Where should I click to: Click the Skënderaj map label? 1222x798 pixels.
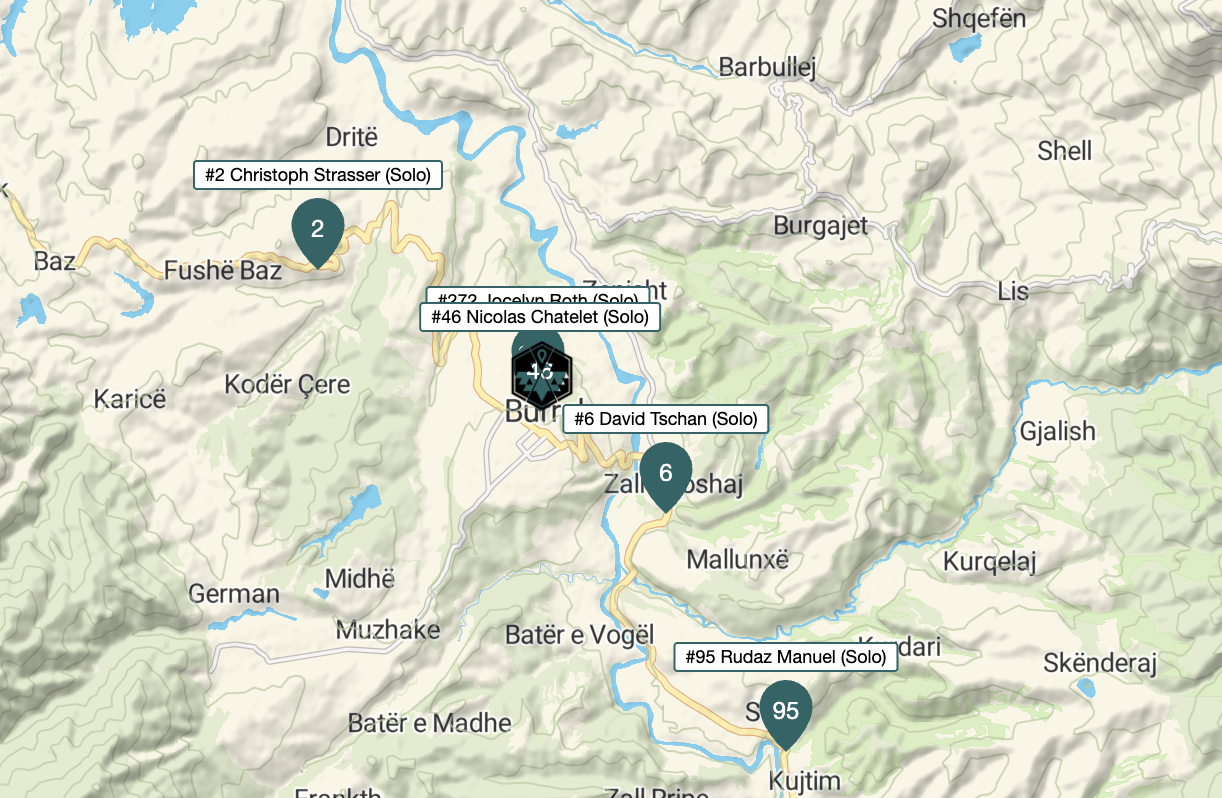click(1100, 663)
